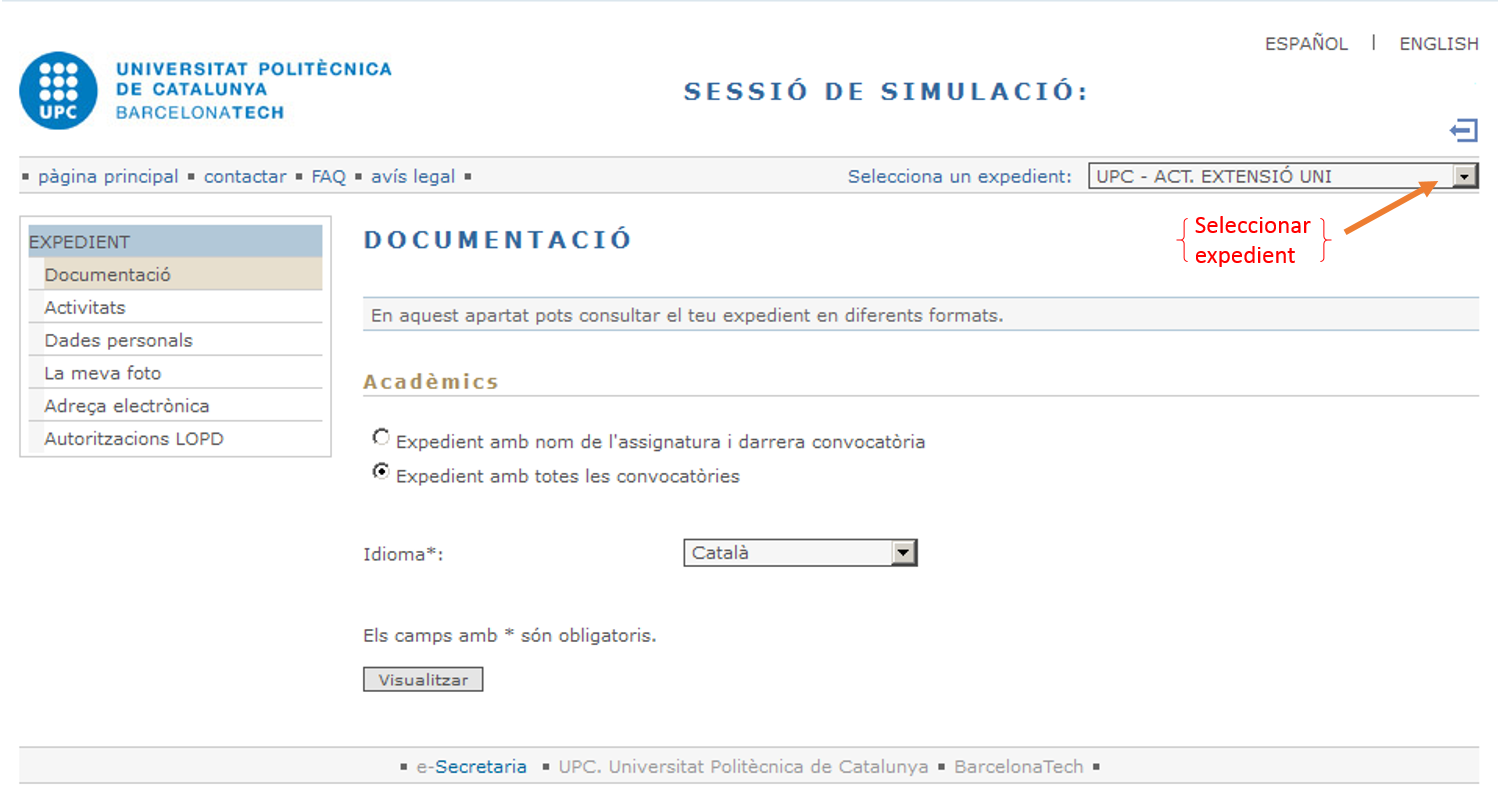Click the Idioma* field label
1500x801 pixels.
point(403,554)
